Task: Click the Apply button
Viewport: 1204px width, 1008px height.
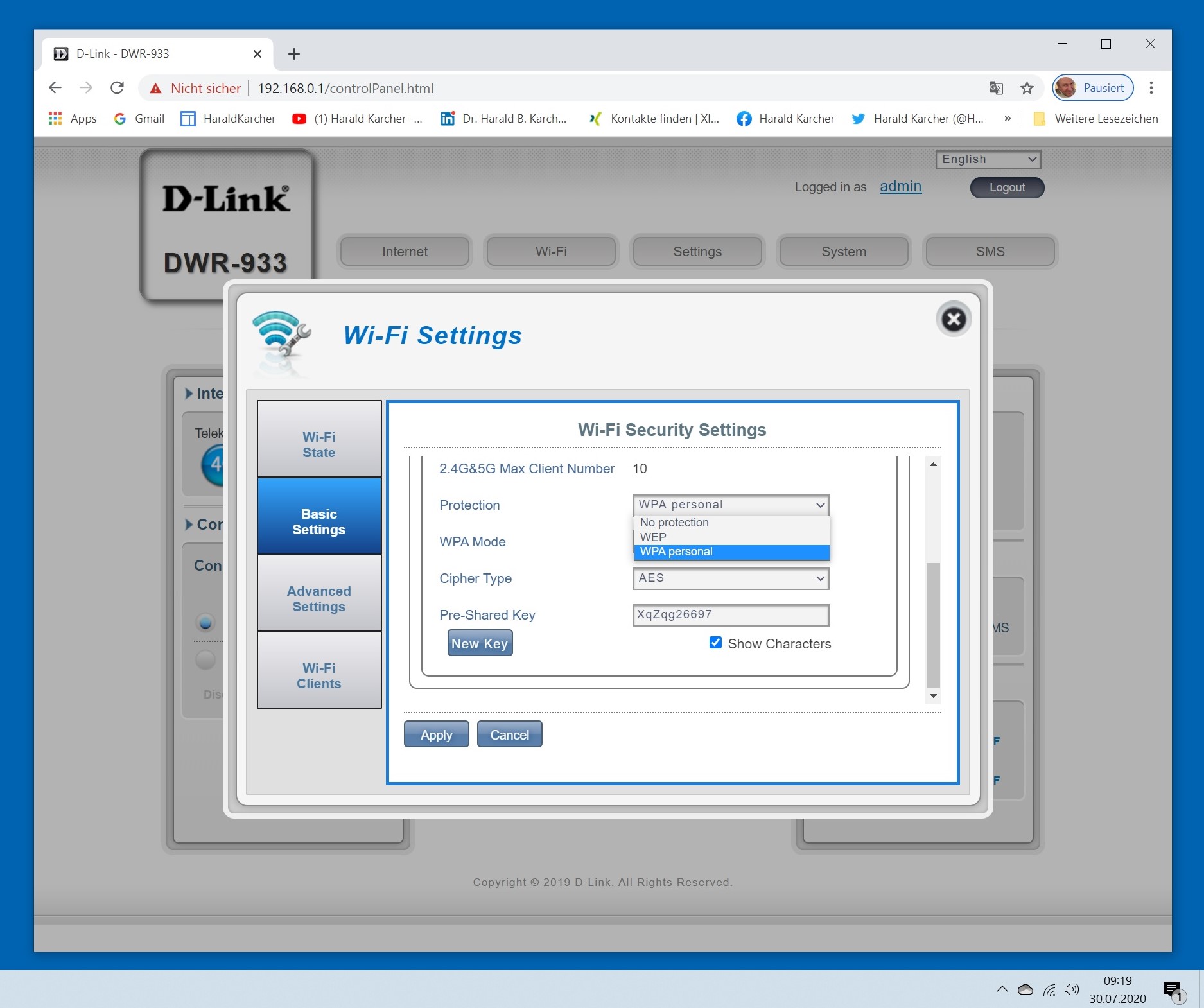Action: (437, 734)
